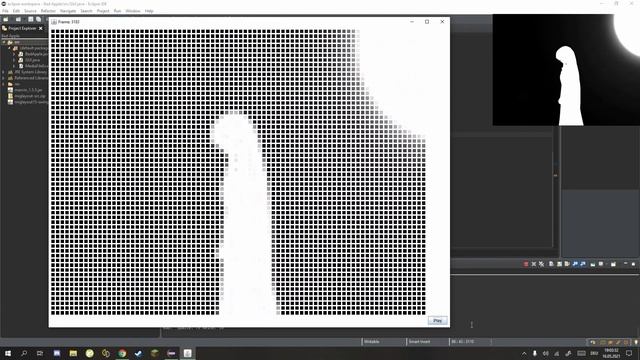The image size is (640, 360).
Task: Minimize the Console view panel
Action: 625,264
